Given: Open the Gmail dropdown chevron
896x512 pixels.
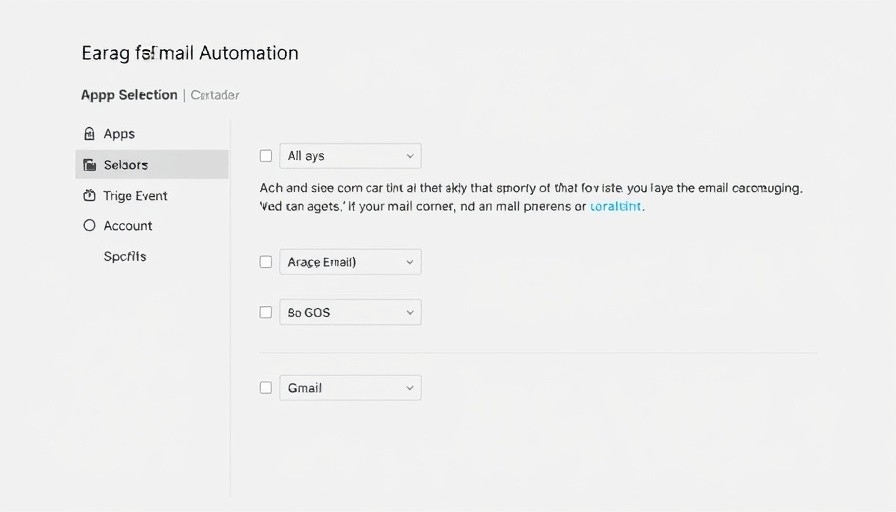Looking at the screenshot, I should [x=410, y=388].
